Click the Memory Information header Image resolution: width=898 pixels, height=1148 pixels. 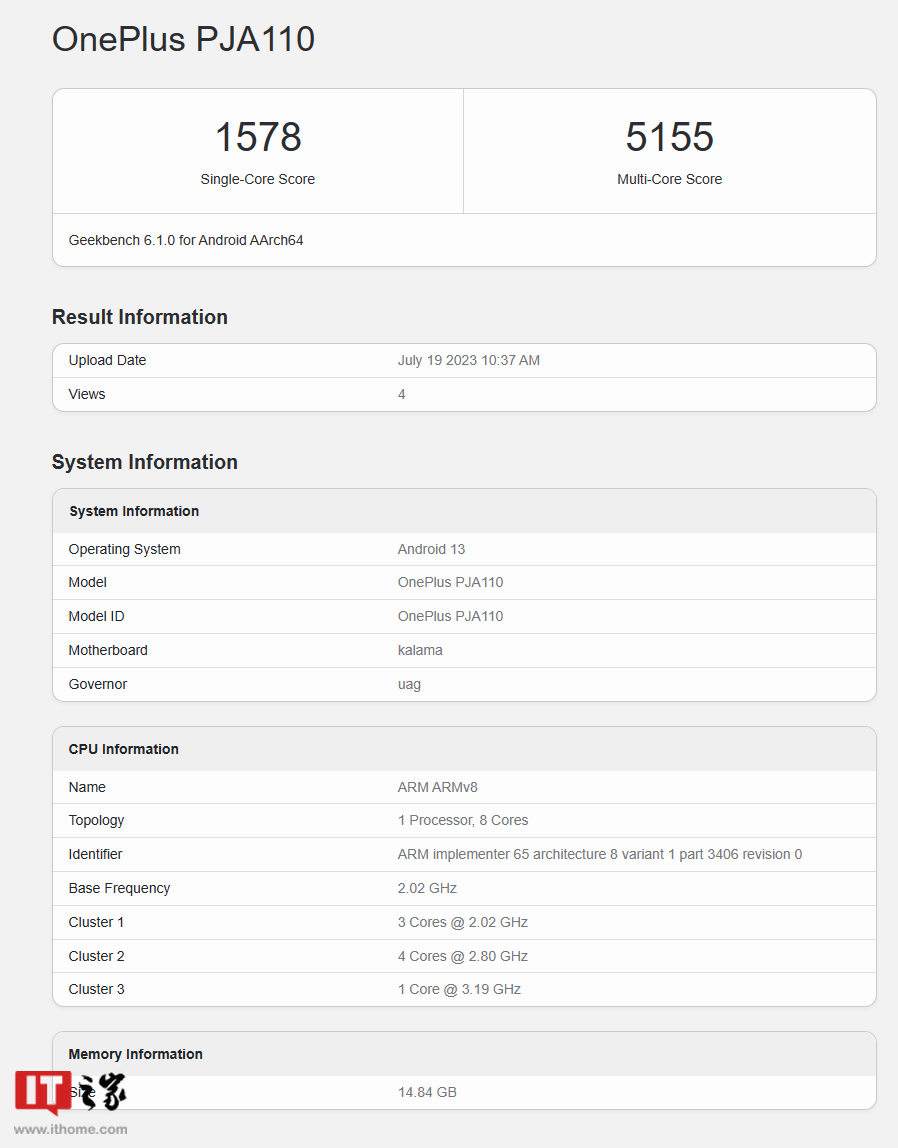tap(135, 1054)
